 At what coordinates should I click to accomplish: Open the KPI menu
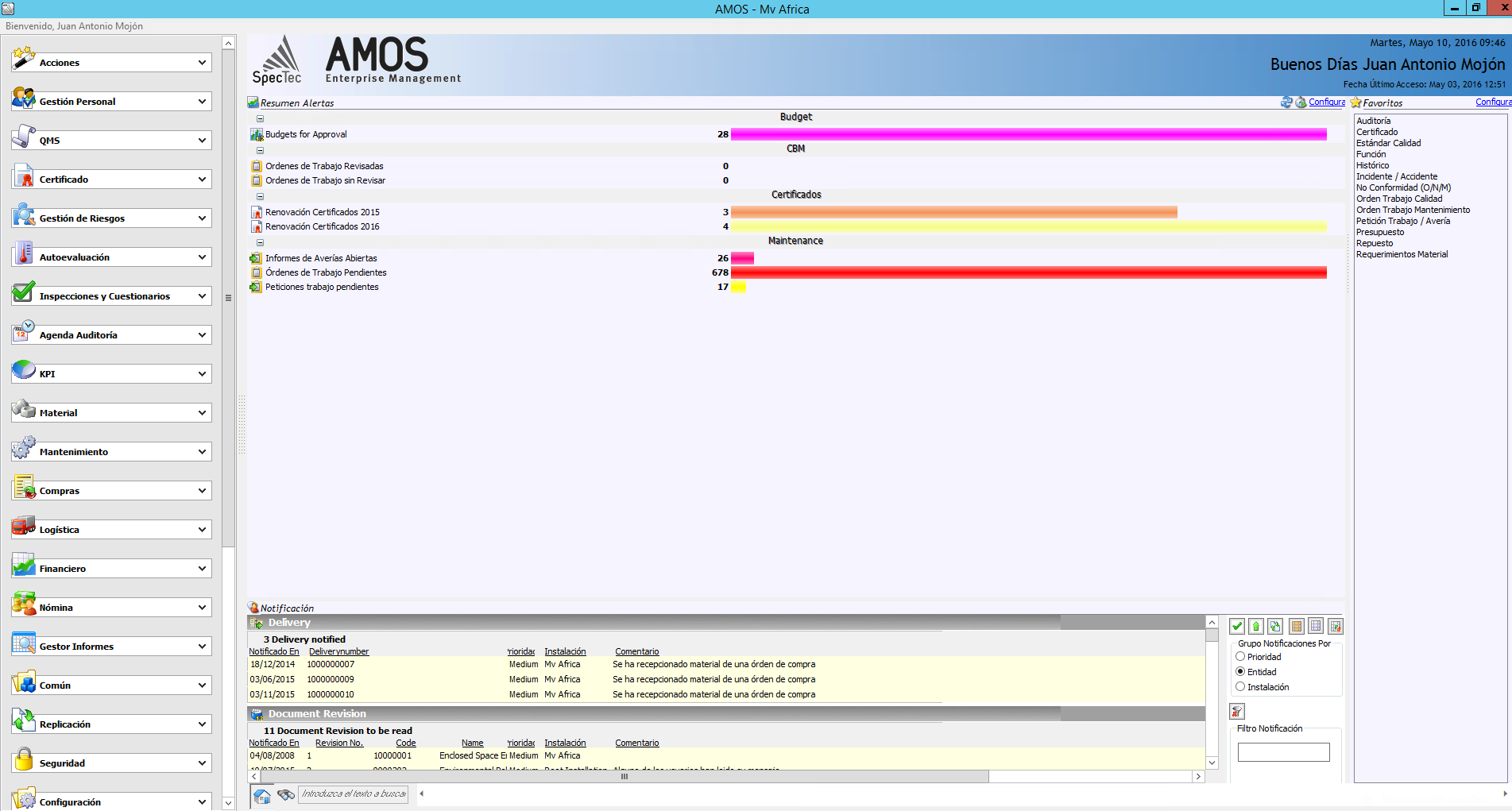tap(110, 373)
